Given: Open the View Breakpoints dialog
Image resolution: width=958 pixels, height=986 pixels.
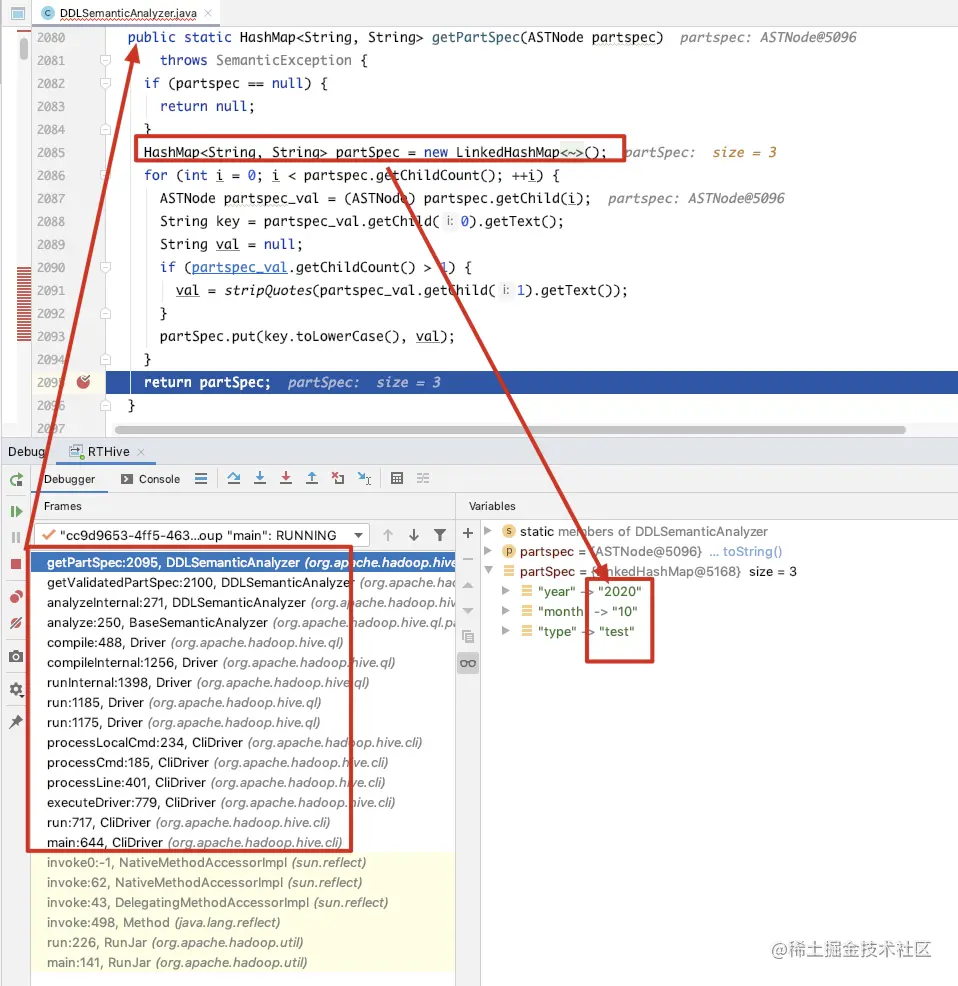Looking at the screenshot, I should [x=16, y=597].
